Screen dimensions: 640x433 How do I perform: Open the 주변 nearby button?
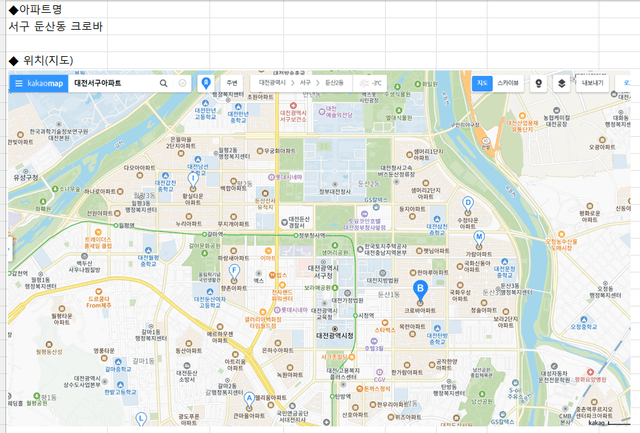[232, 83]
